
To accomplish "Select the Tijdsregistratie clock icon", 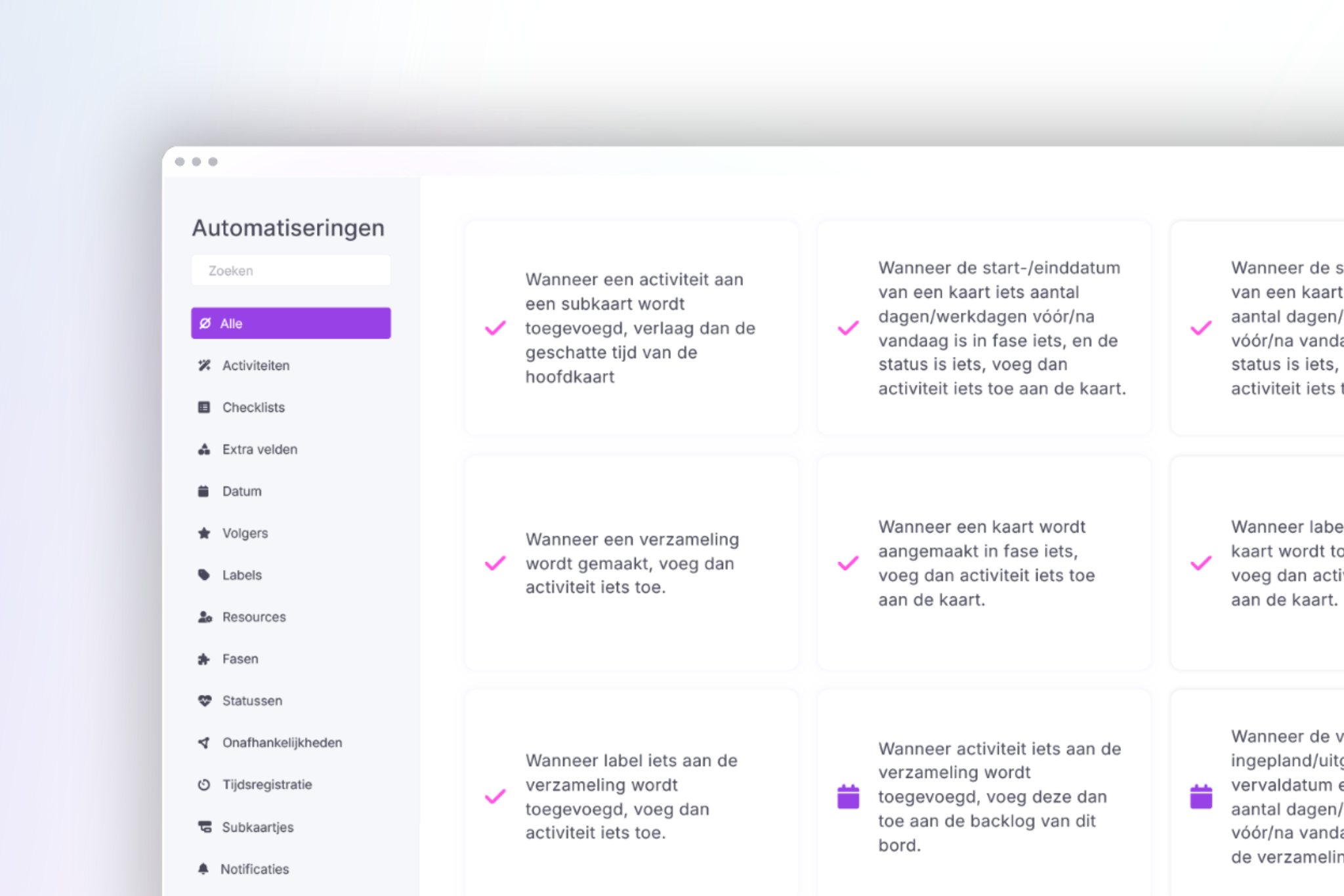I will pos(204,784).
